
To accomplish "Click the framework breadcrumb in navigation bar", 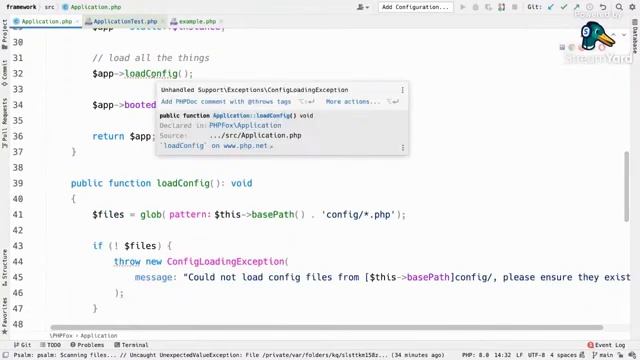I will click(21, 7).
